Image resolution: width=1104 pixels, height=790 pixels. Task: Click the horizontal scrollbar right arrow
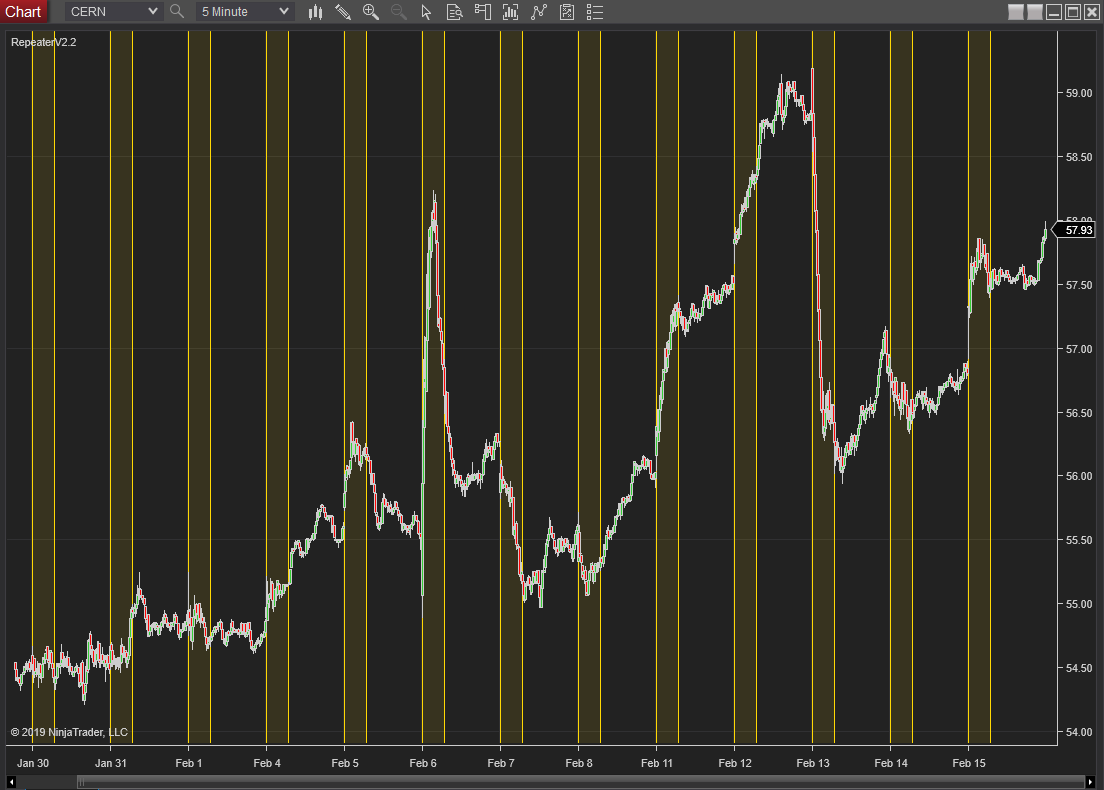click(1090, 782)
